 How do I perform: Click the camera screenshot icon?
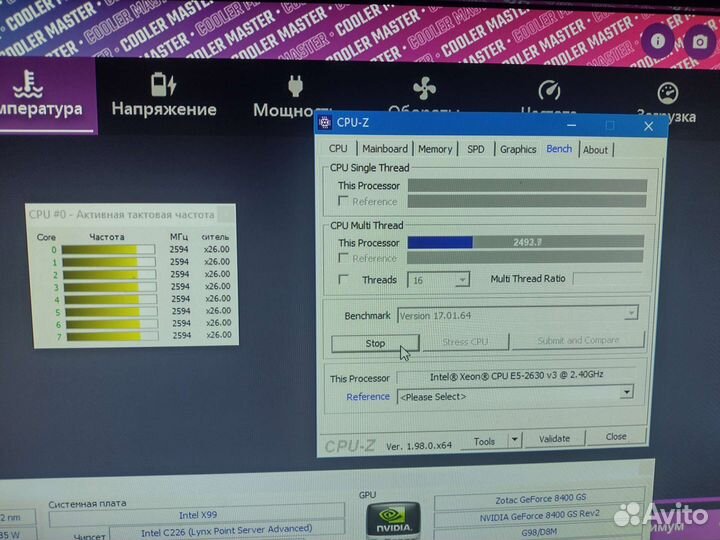(x=699, y=42)
